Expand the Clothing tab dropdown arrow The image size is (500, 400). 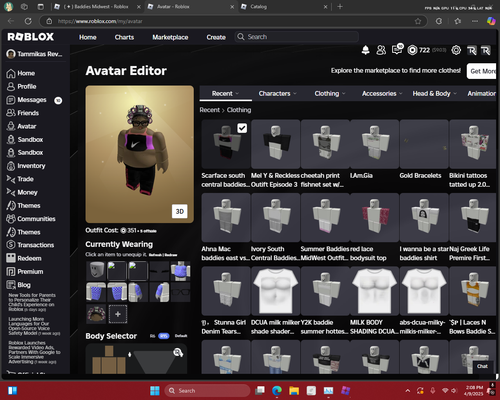click(x=344, y=94)
